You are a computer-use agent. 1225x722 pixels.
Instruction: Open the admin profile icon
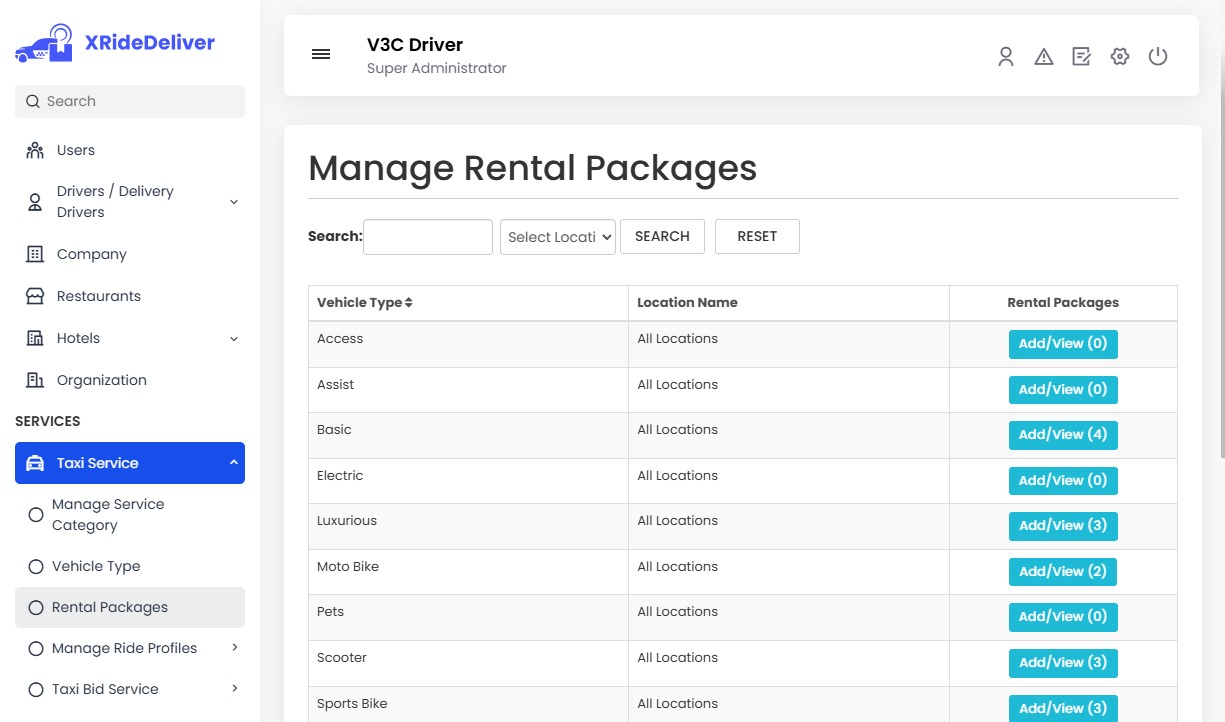(x=1005, y=57)
